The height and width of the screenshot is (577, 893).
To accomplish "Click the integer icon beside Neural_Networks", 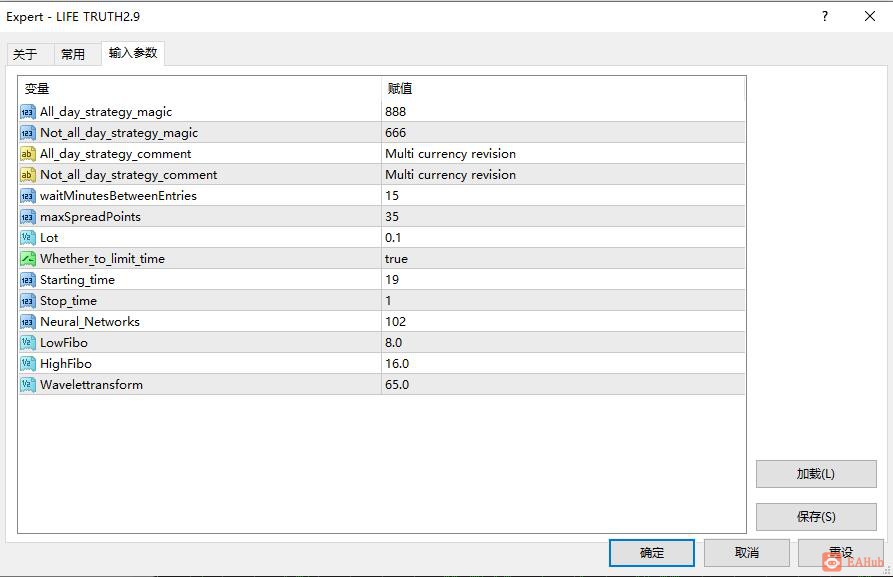I will click(x=28, y=322).
